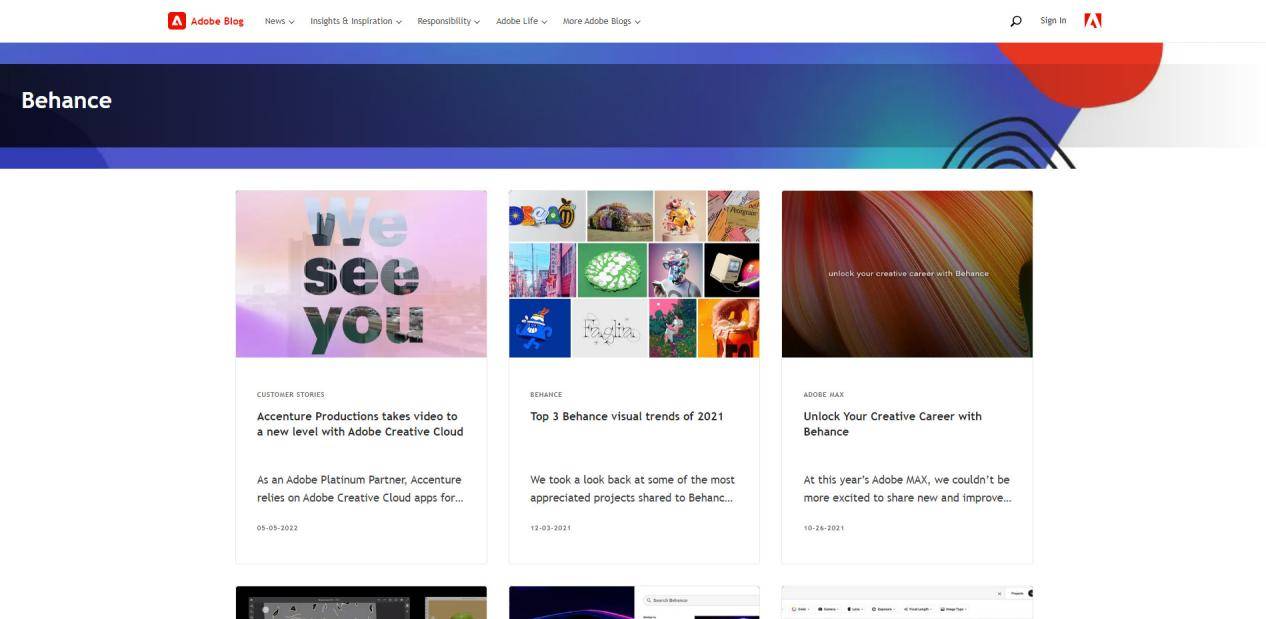Open the Accenture Productions article title
This screenshot has height=619, width=1266.
point(360,424)
